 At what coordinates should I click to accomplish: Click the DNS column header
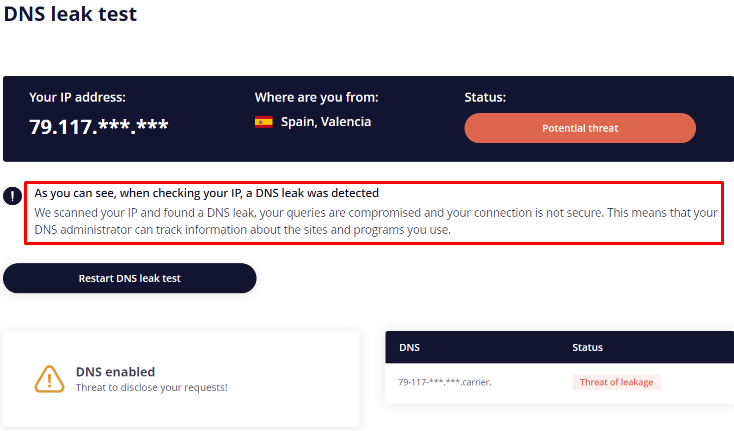(x=409, y=347)
